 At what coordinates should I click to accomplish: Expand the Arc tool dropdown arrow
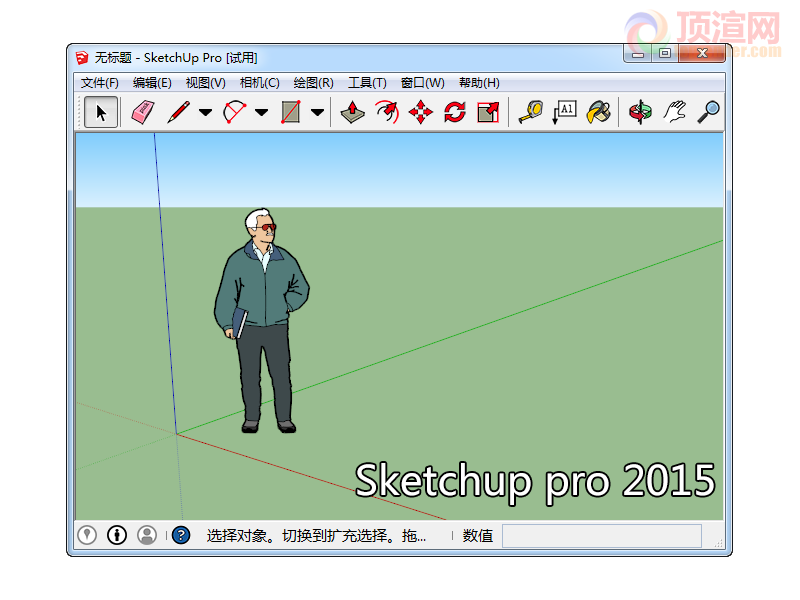[x=261, y=113]
